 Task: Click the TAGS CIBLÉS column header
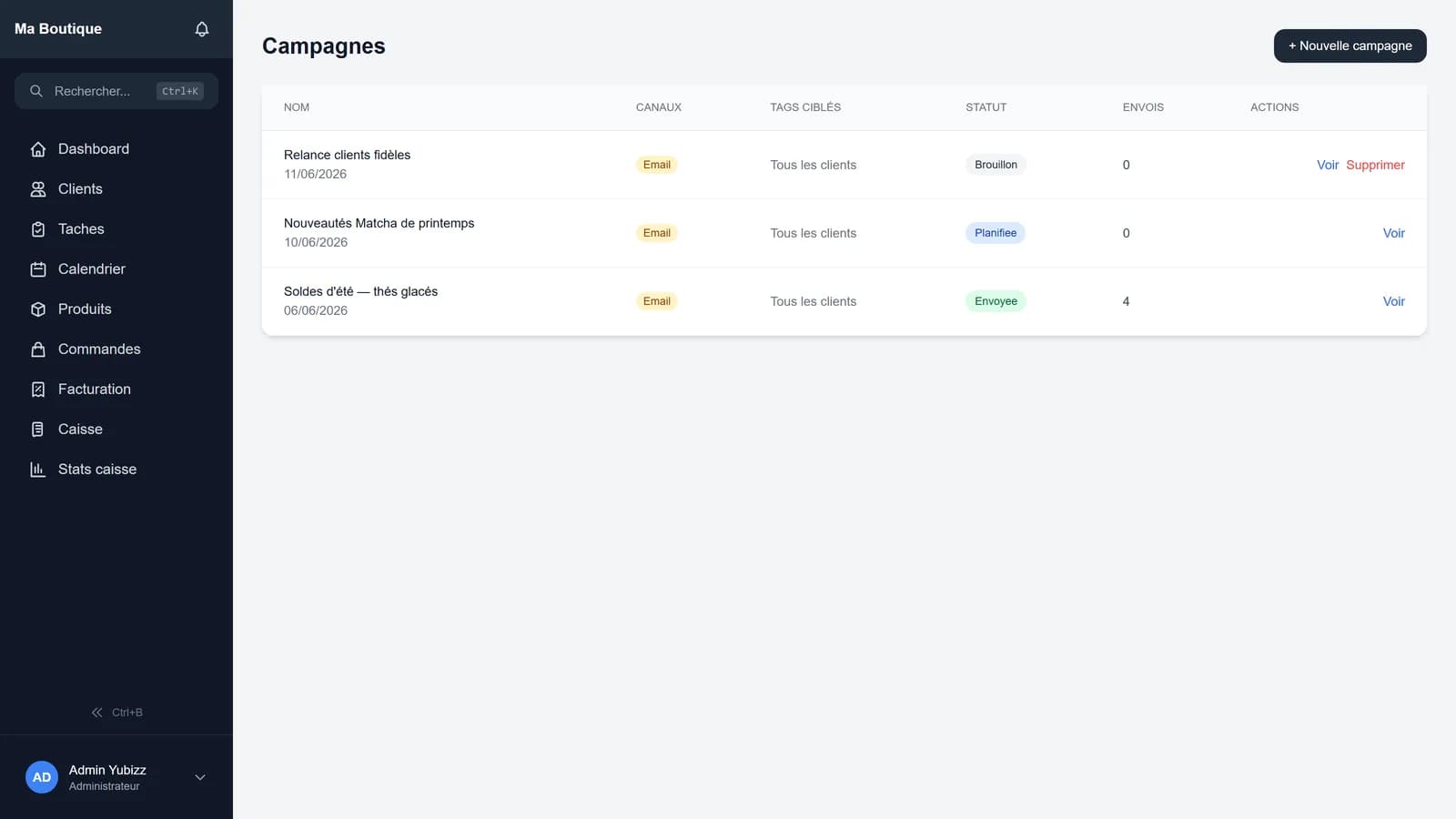point(805,107)
